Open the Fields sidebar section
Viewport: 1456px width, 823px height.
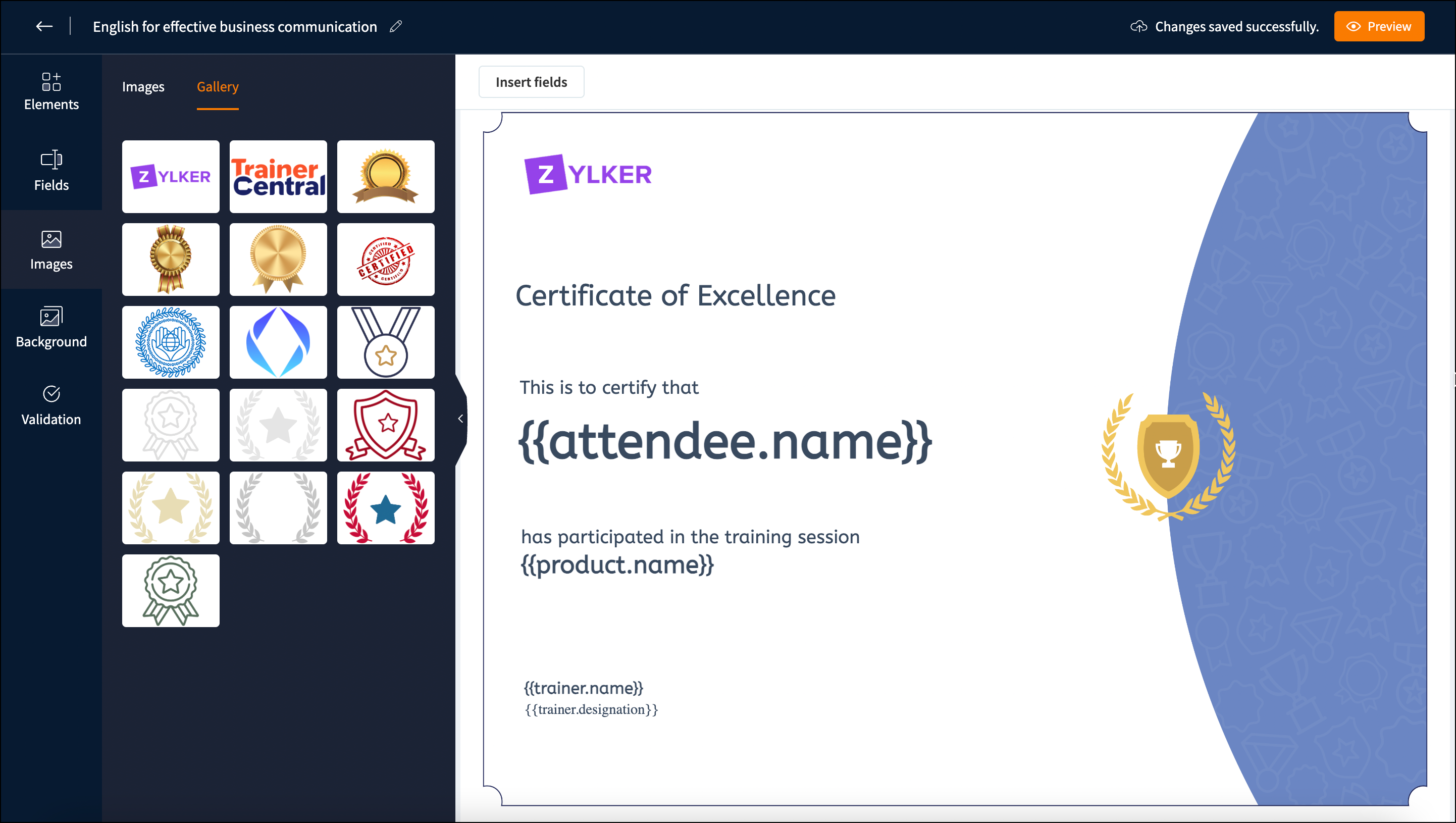pyautogui.click(x=51, y=170)
